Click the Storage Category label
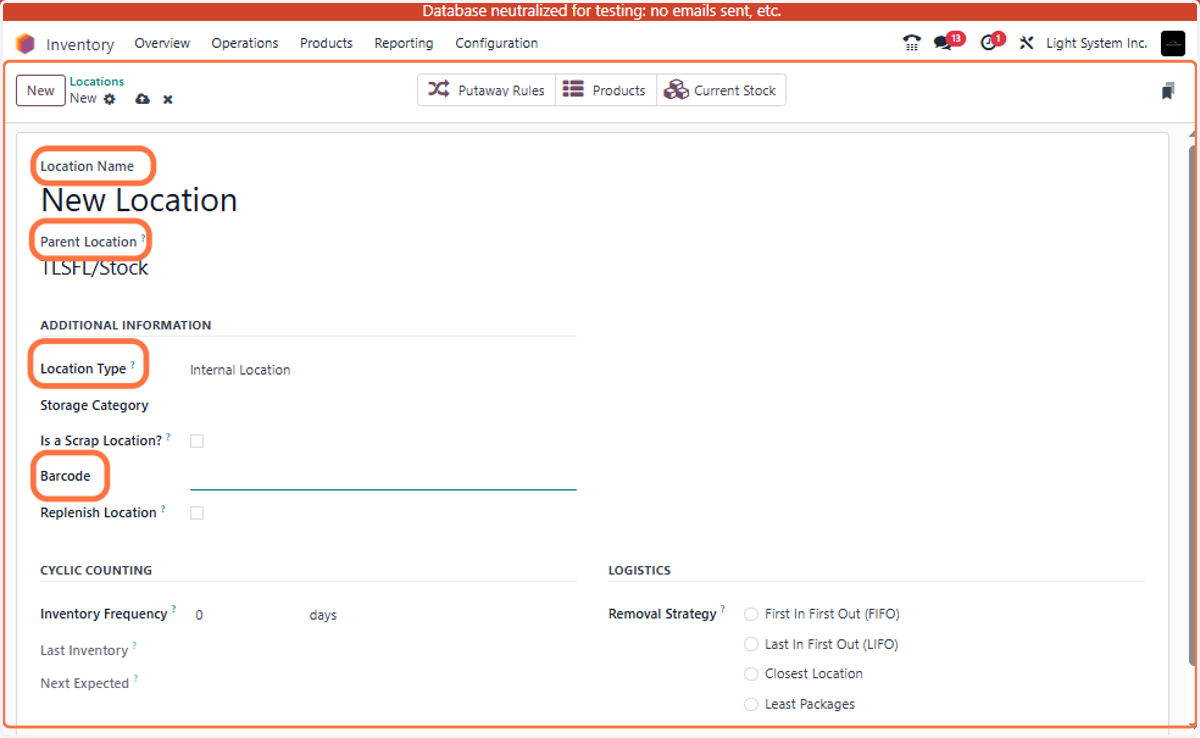1200x738 pixels. pyautogui.click(x=94, y=406)
